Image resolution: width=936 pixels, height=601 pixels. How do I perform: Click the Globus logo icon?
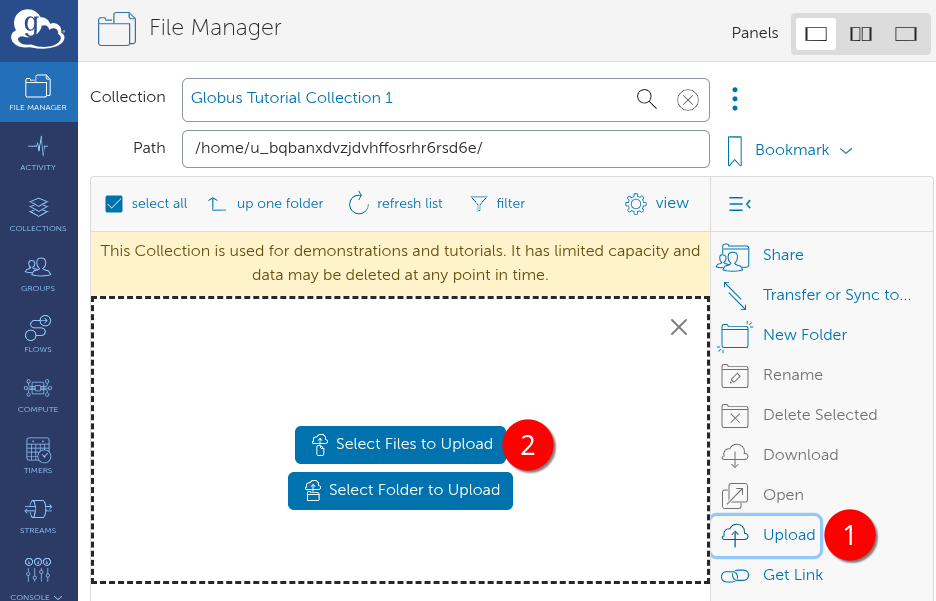[x=38, y=30]
